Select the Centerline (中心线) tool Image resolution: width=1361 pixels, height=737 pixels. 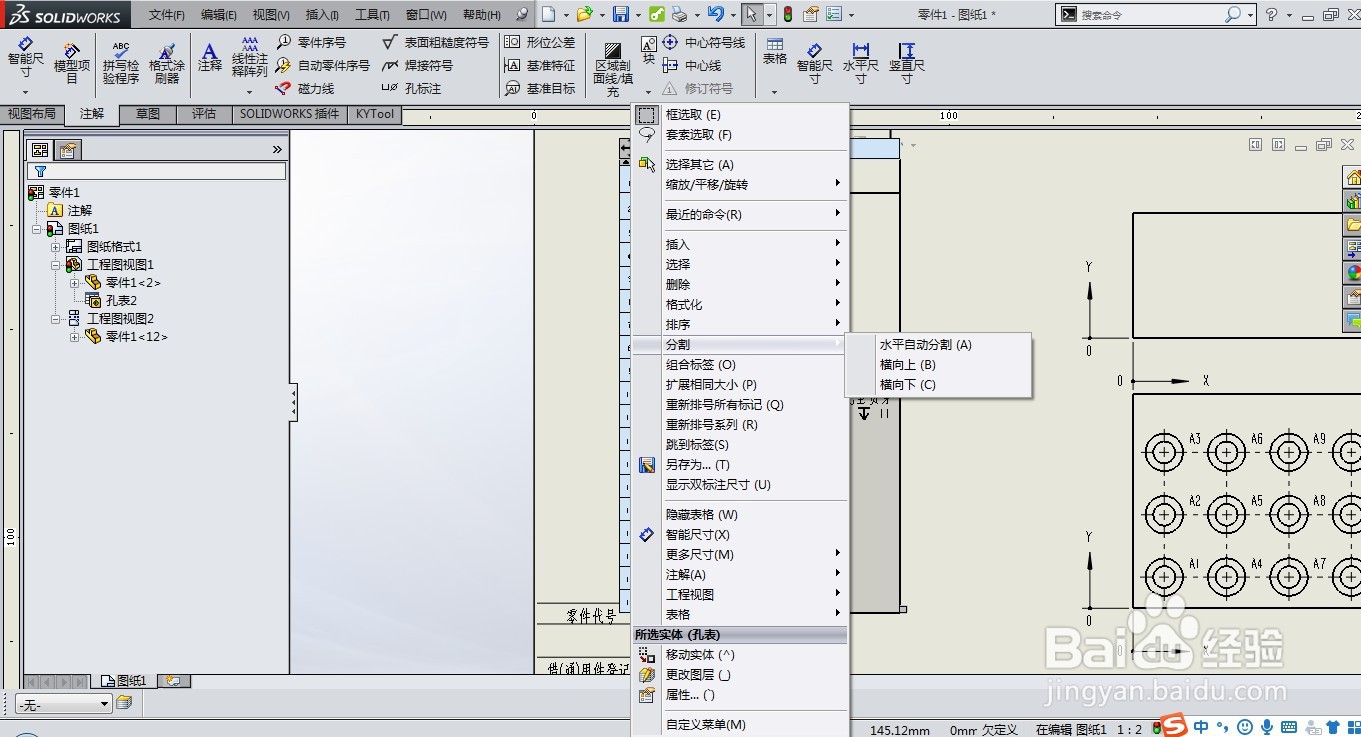(x=692, y=65)
